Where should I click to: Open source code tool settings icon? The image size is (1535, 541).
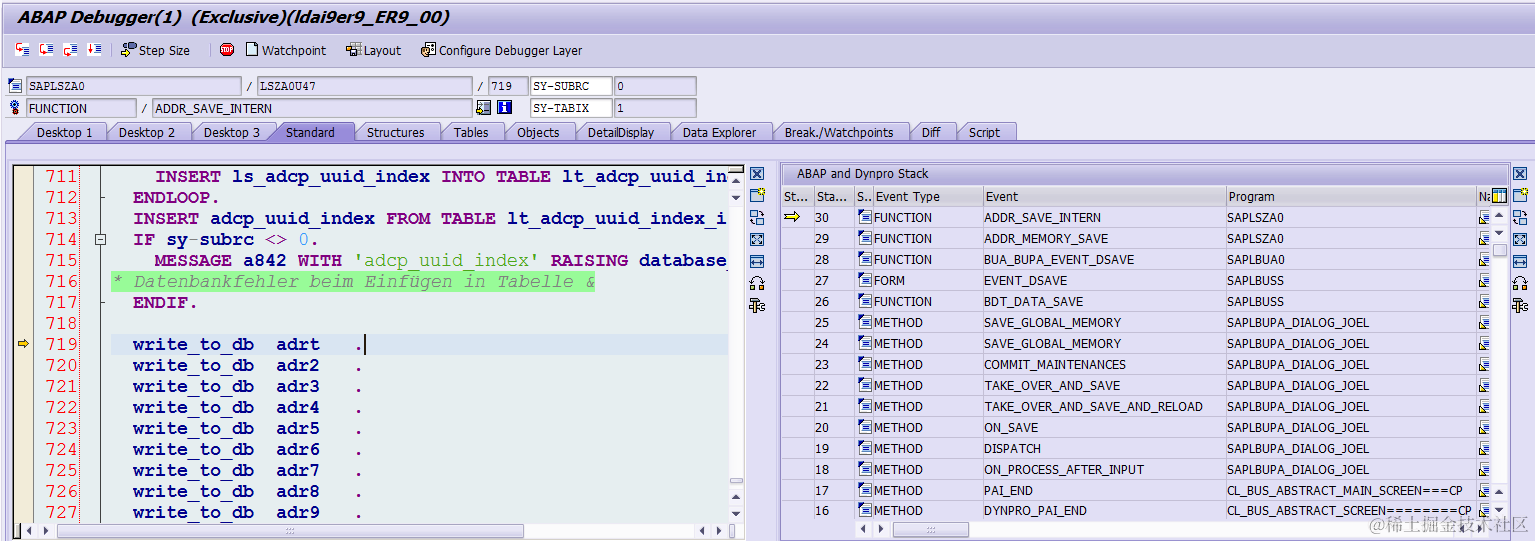(x=757, y=305)
